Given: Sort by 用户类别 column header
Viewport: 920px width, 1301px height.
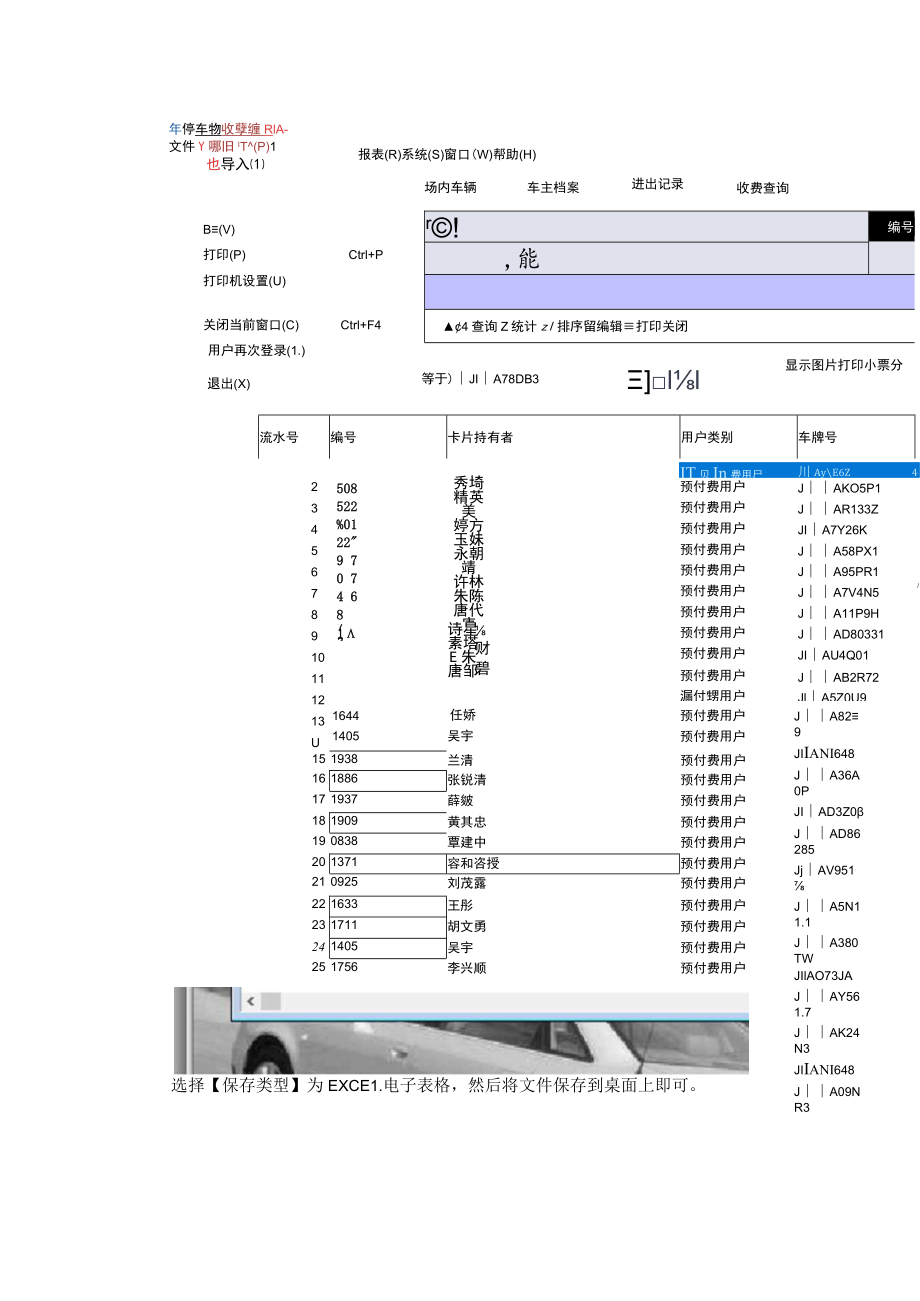Looking at the screenshot, I should (x=707, y=437).
